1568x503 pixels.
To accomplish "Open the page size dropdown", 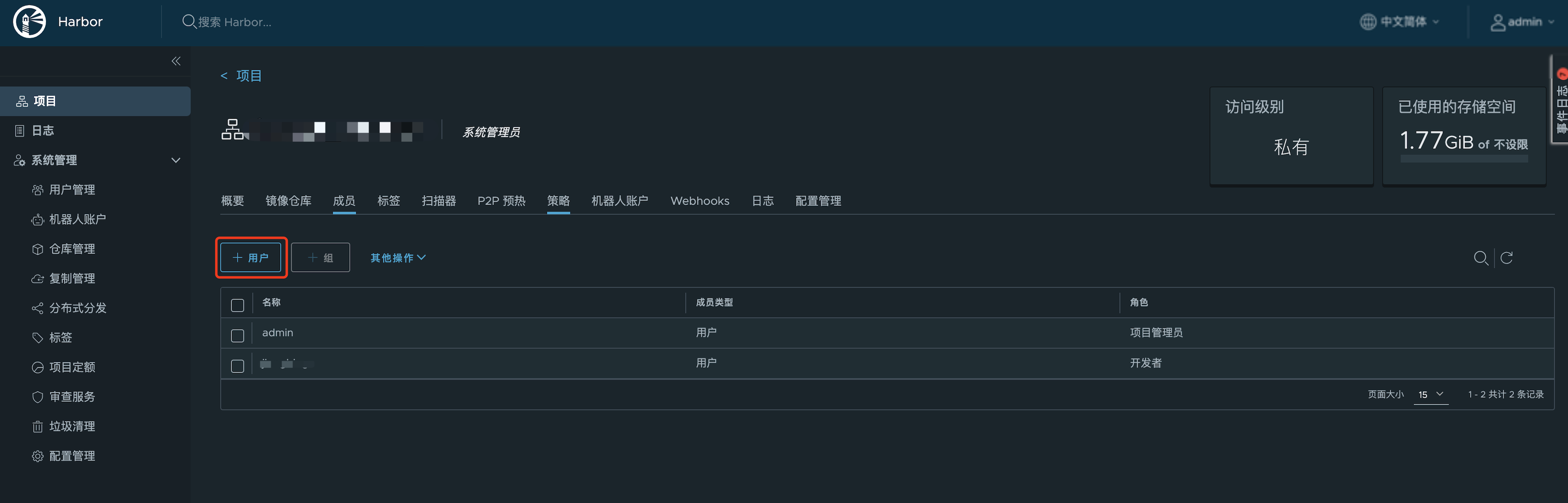I will pyautogui.click(x=1430, y=394).
